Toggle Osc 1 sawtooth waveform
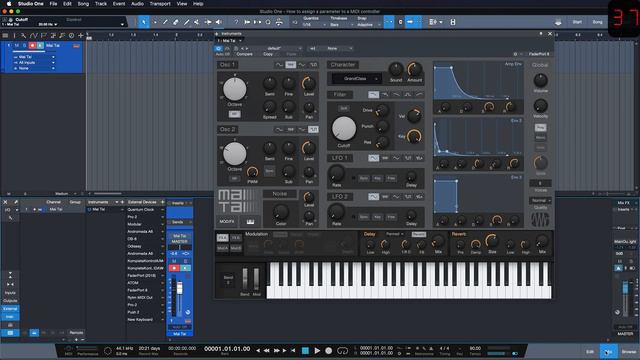 click(291, 64)
